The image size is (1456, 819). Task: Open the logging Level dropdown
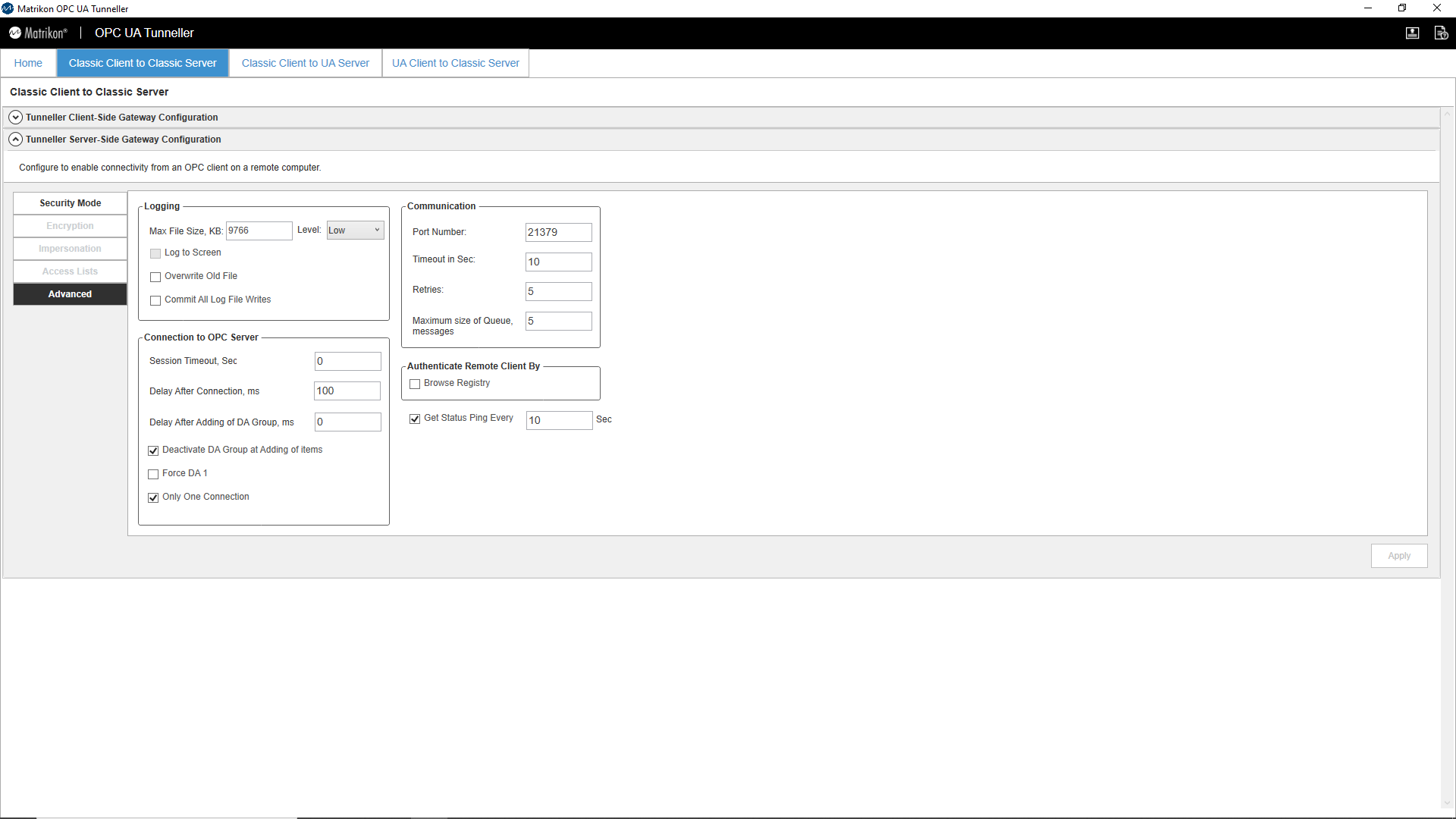click(355, 231)
